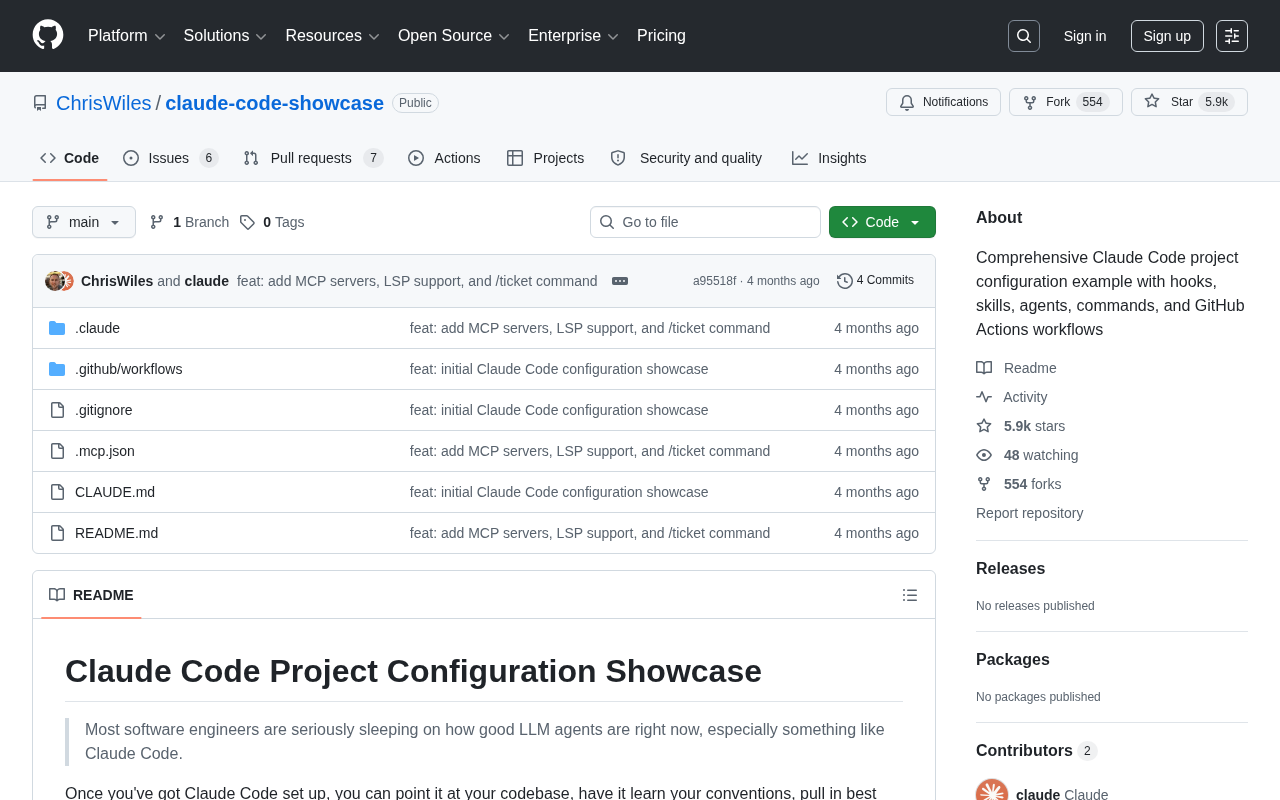The width and height of the screenshot is (1280, 800).
Task: Open commit hash a95518f
Action: pos(714,281)
